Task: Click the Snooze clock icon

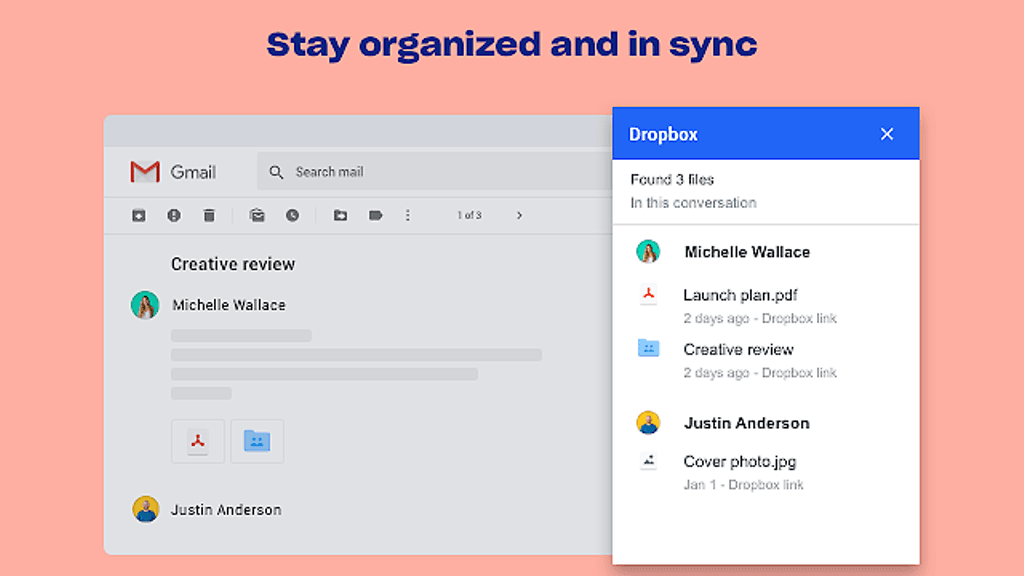Action: (x=292, y=215)
